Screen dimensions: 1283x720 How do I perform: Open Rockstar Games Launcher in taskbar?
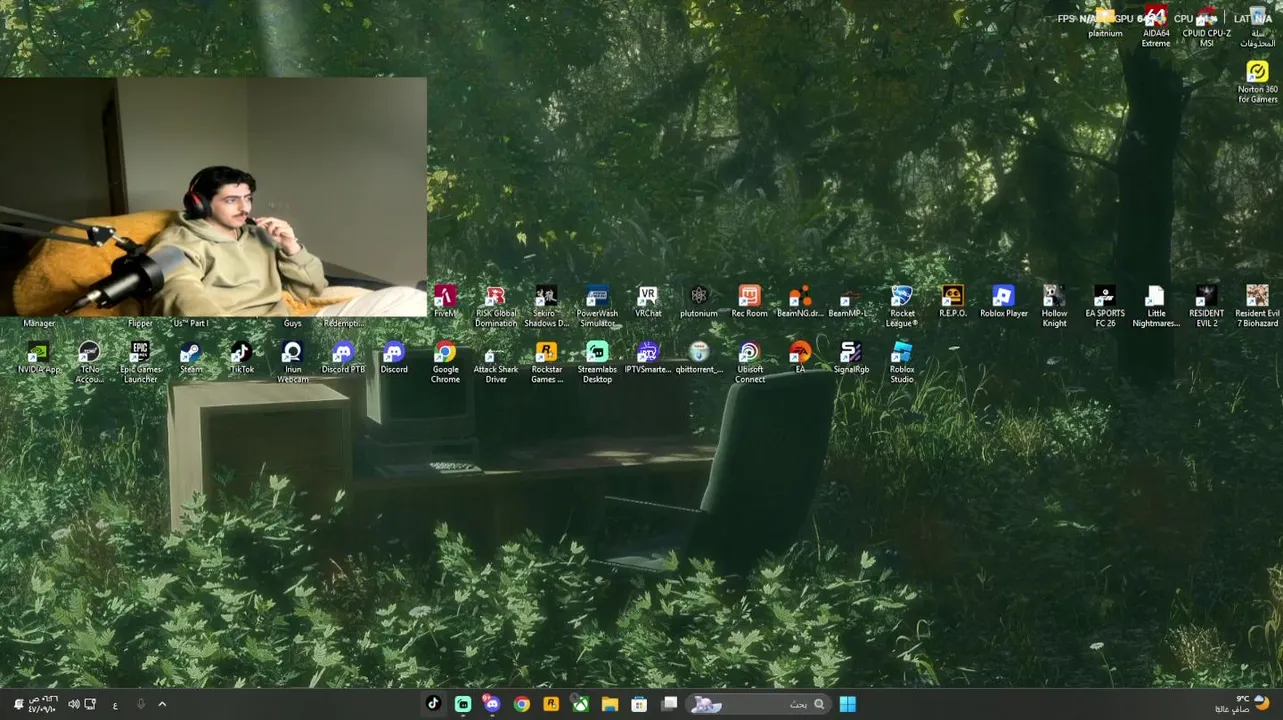[x=551, y=704]
